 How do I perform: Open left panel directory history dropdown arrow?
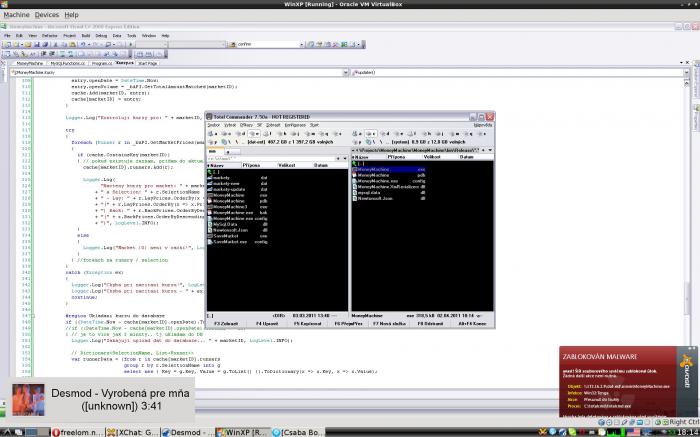coord(346,158)
